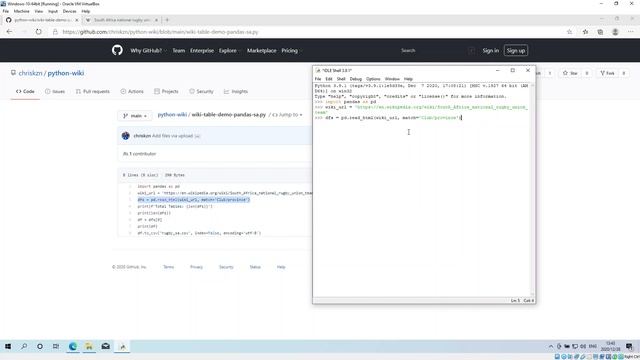
Task: Open Terms link in GitHub footer
Action: coord(169,267)
